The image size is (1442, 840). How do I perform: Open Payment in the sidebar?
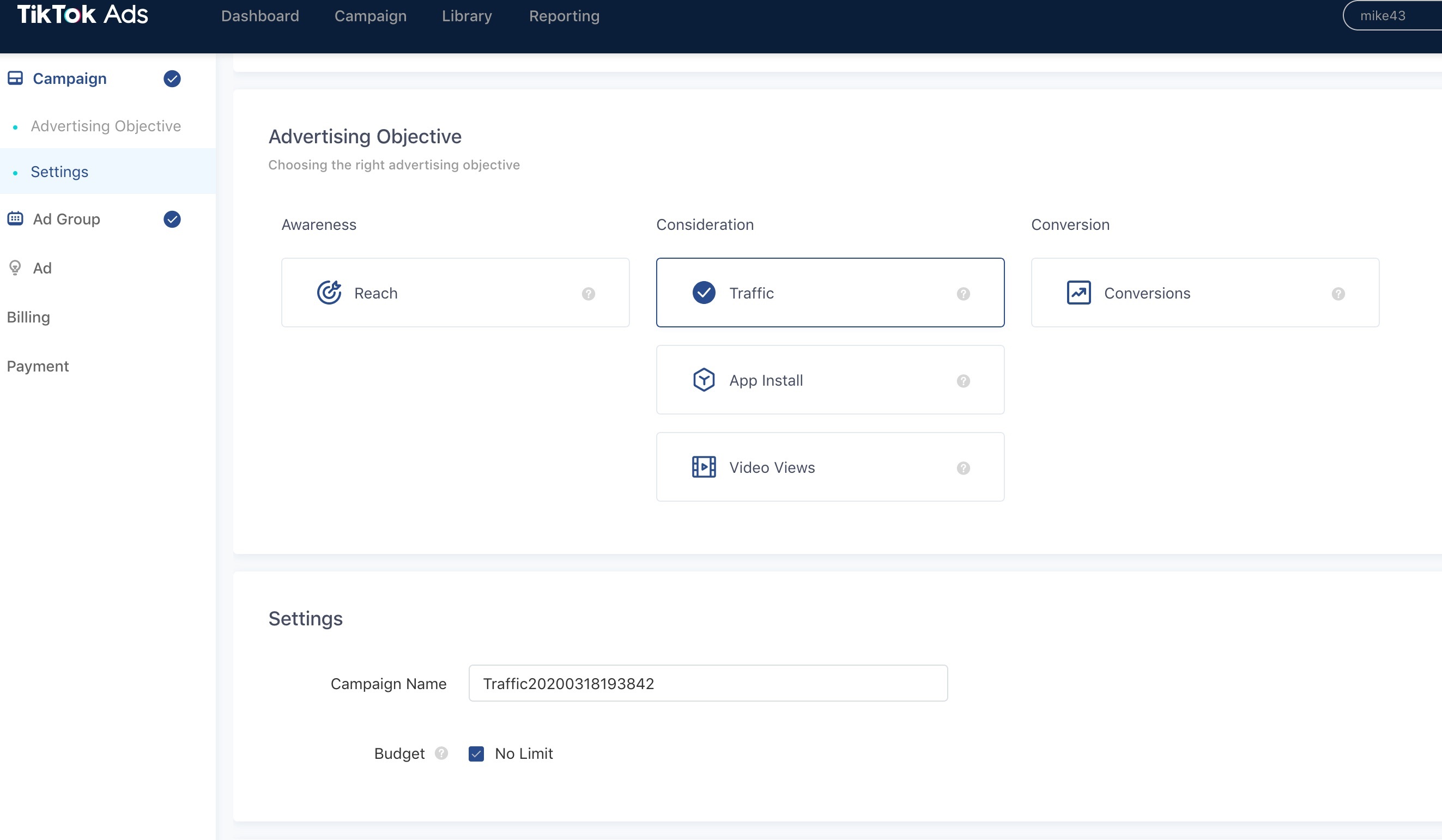(38, 366)
